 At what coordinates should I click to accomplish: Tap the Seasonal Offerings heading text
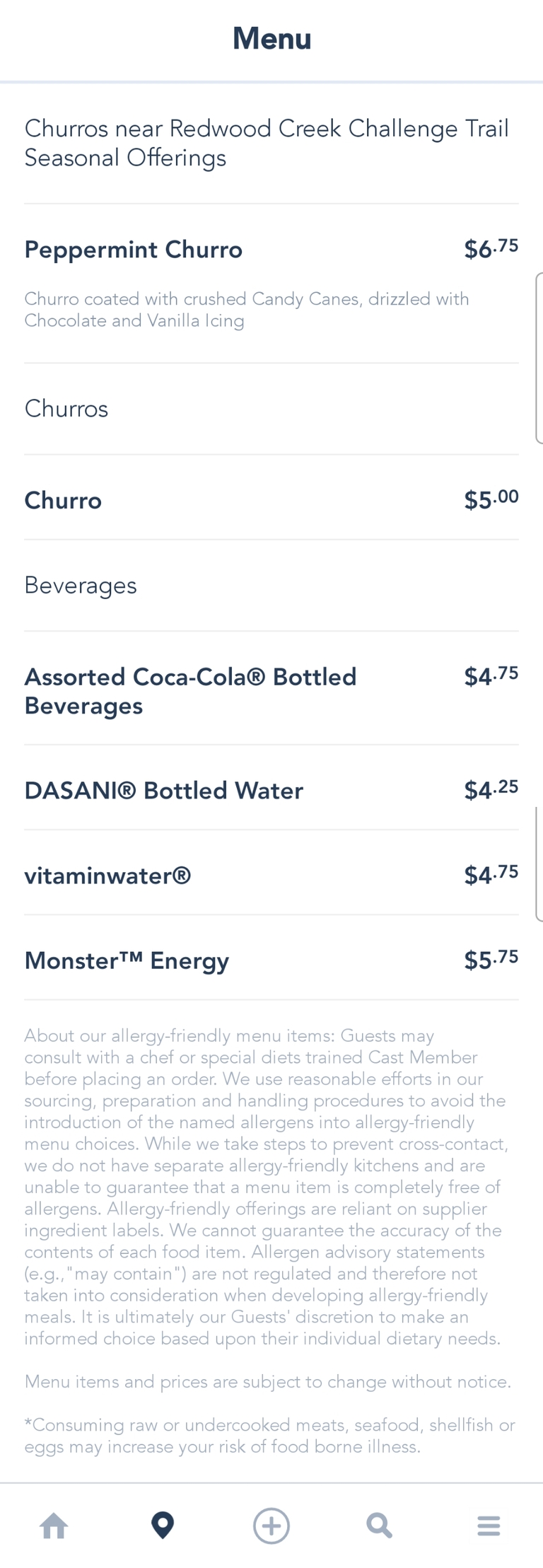click(x=125, y=158)
